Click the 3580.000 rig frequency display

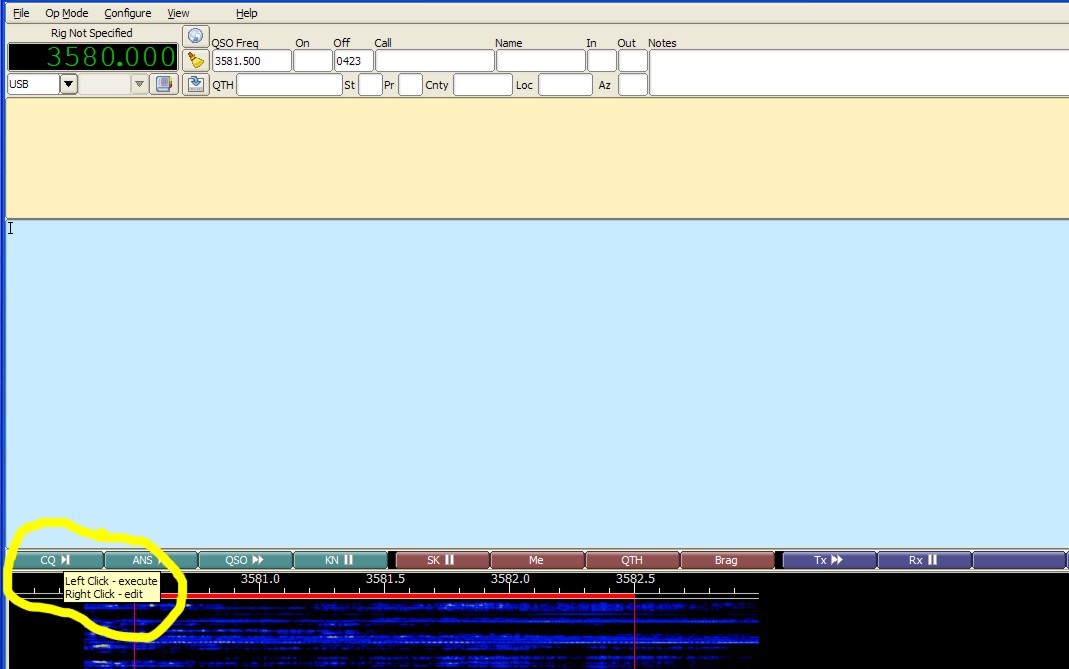[x=93, y=57]
